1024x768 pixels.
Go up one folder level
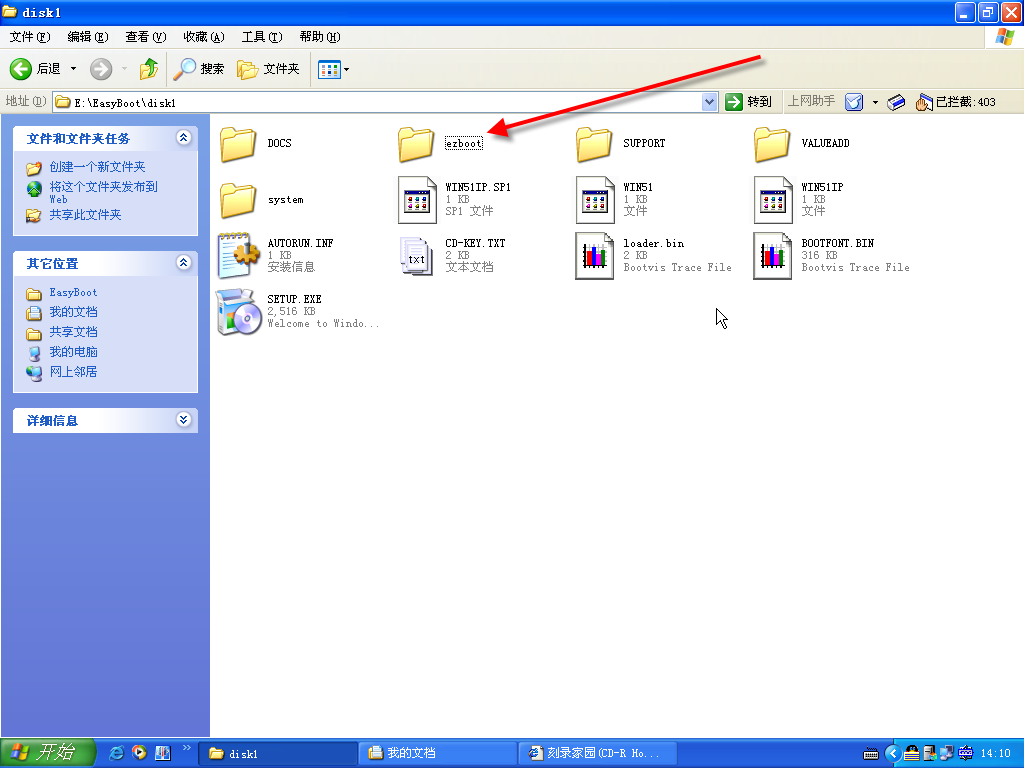coord(149,69)
